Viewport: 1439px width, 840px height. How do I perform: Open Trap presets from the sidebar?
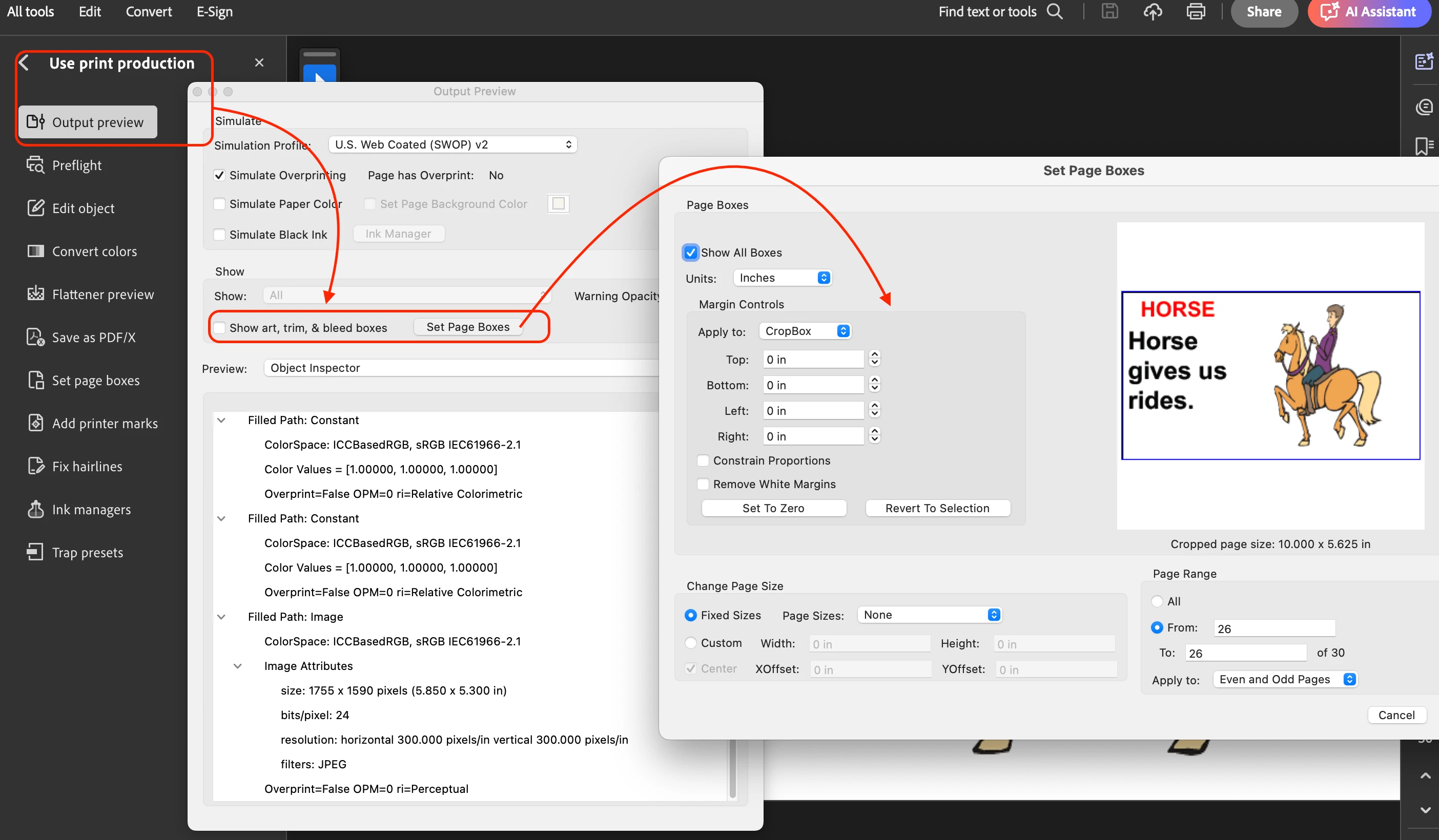point(87,552)
